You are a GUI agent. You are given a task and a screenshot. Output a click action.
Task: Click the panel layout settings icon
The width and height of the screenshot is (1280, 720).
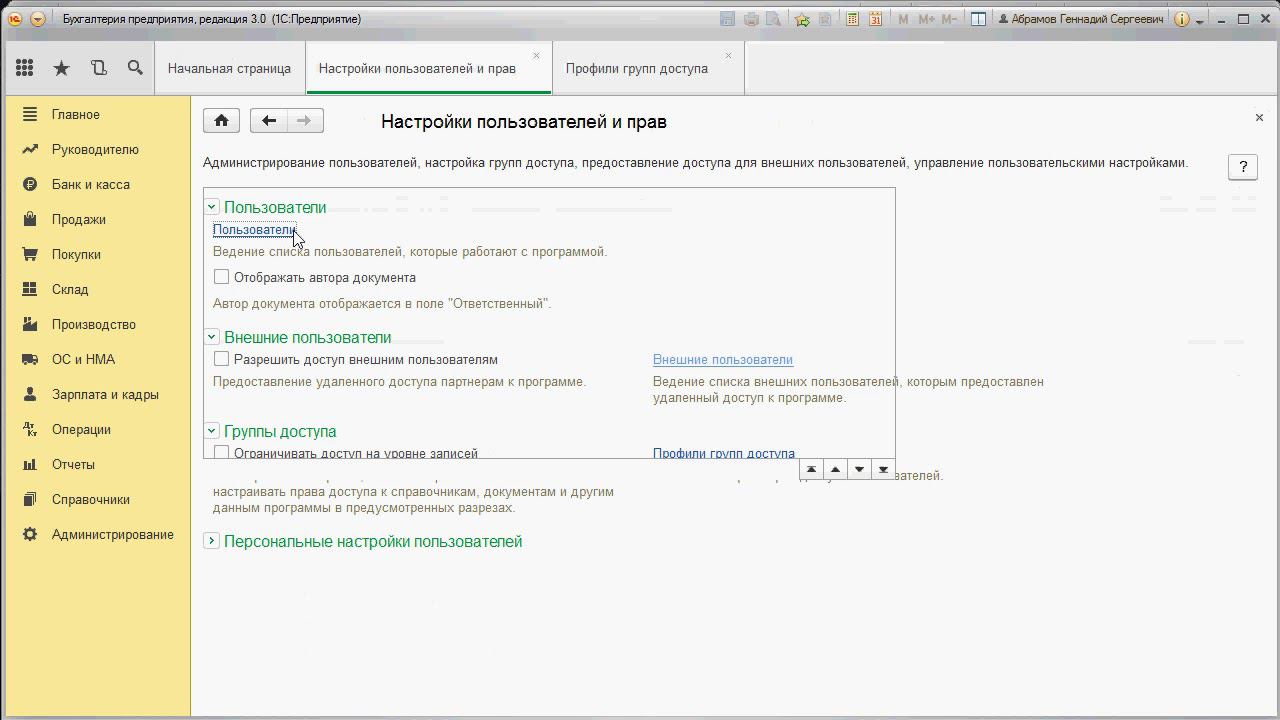[x=979, y=19]
